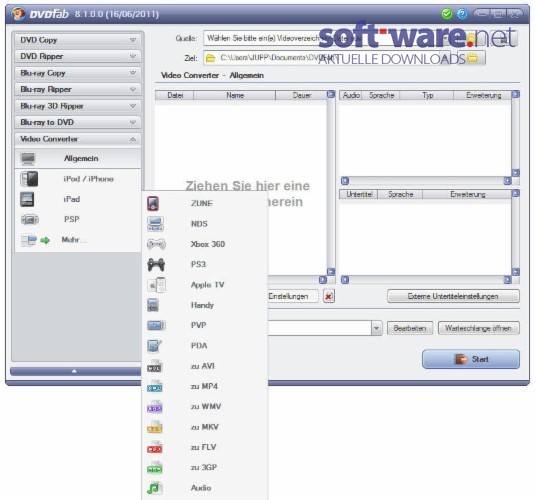Expand the Blu-ray to DVD section
This screenshot has width=536, height=500.
(78, 122)
